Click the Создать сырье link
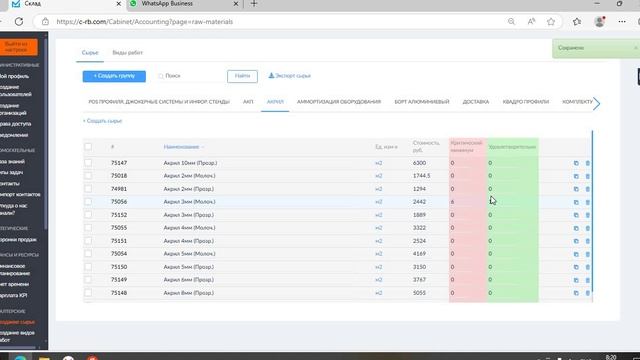 pyautogui.click(x=102, y=121)
